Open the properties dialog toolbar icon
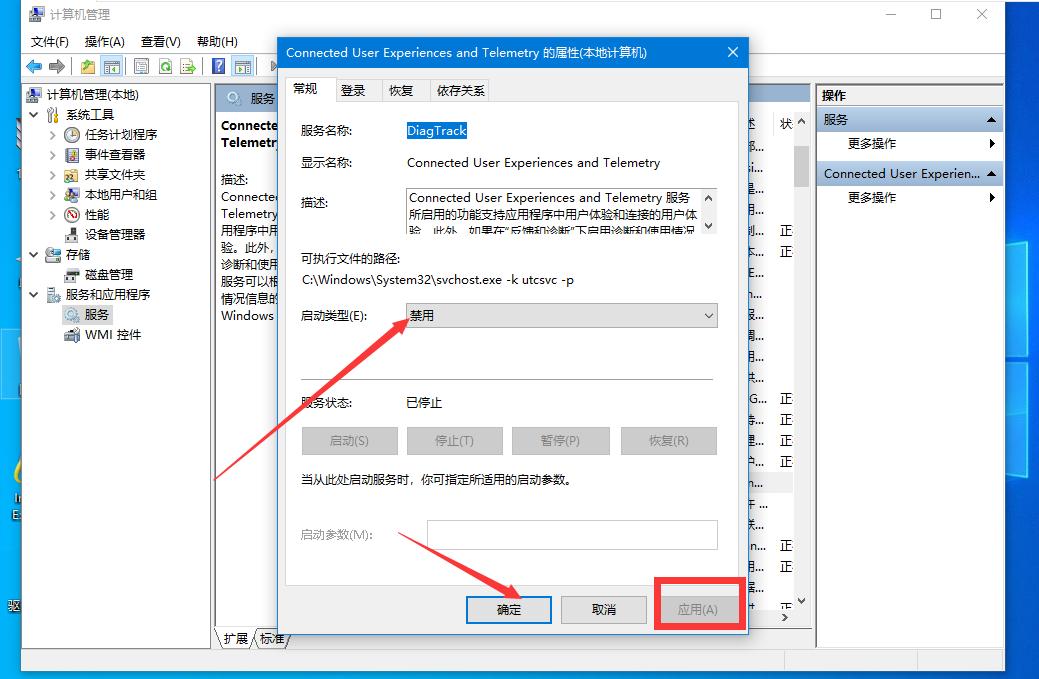This screenshot has height=679, width=1039. coord(142,67)
